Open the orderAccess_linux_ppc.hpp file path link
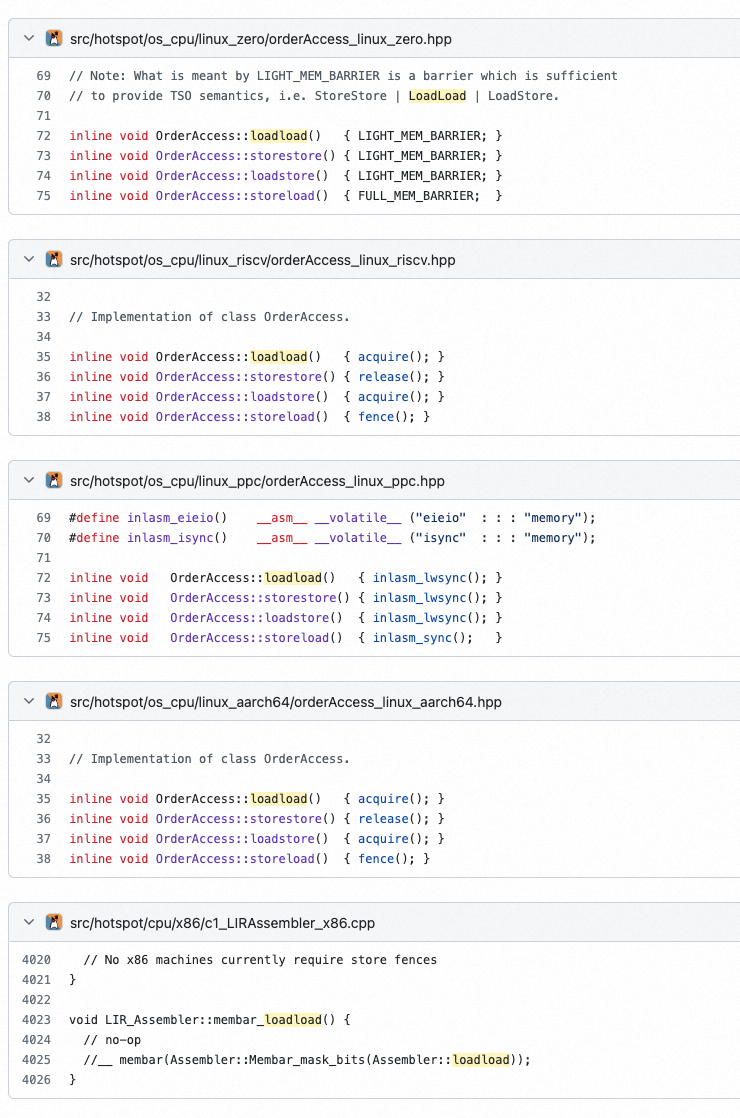This screenshot has height=1118, width=740. point(257,481)
